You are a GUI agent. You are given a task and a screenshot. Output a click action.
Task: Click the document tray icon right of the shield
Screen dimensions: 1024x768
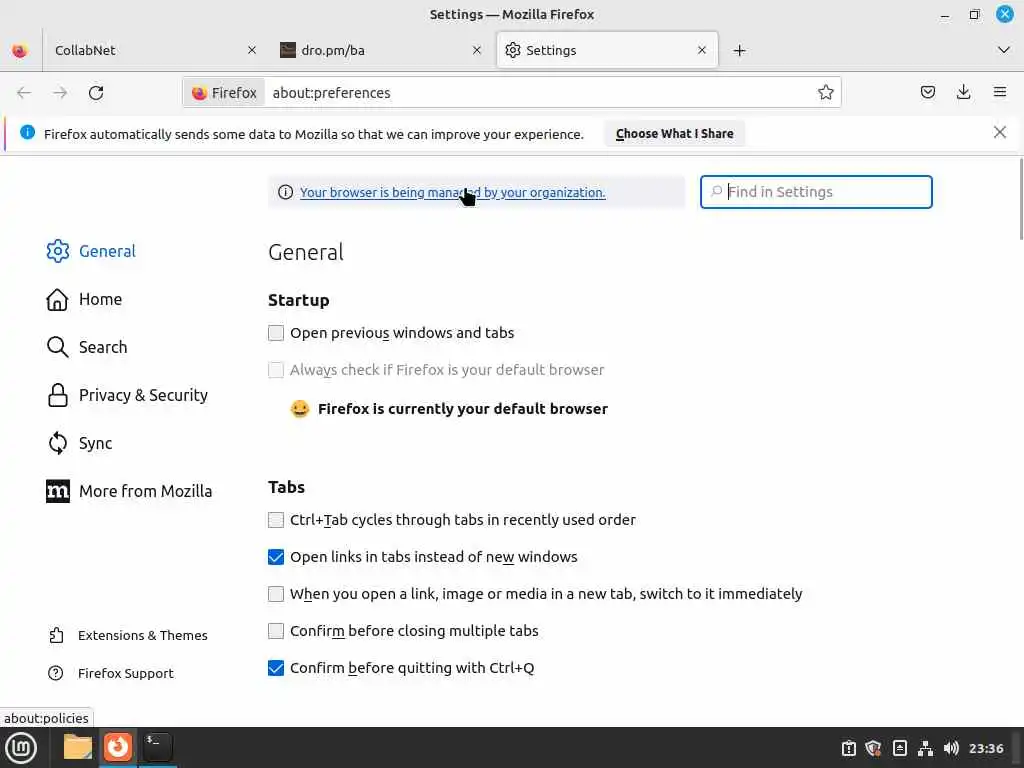click(x=899, y=748)
